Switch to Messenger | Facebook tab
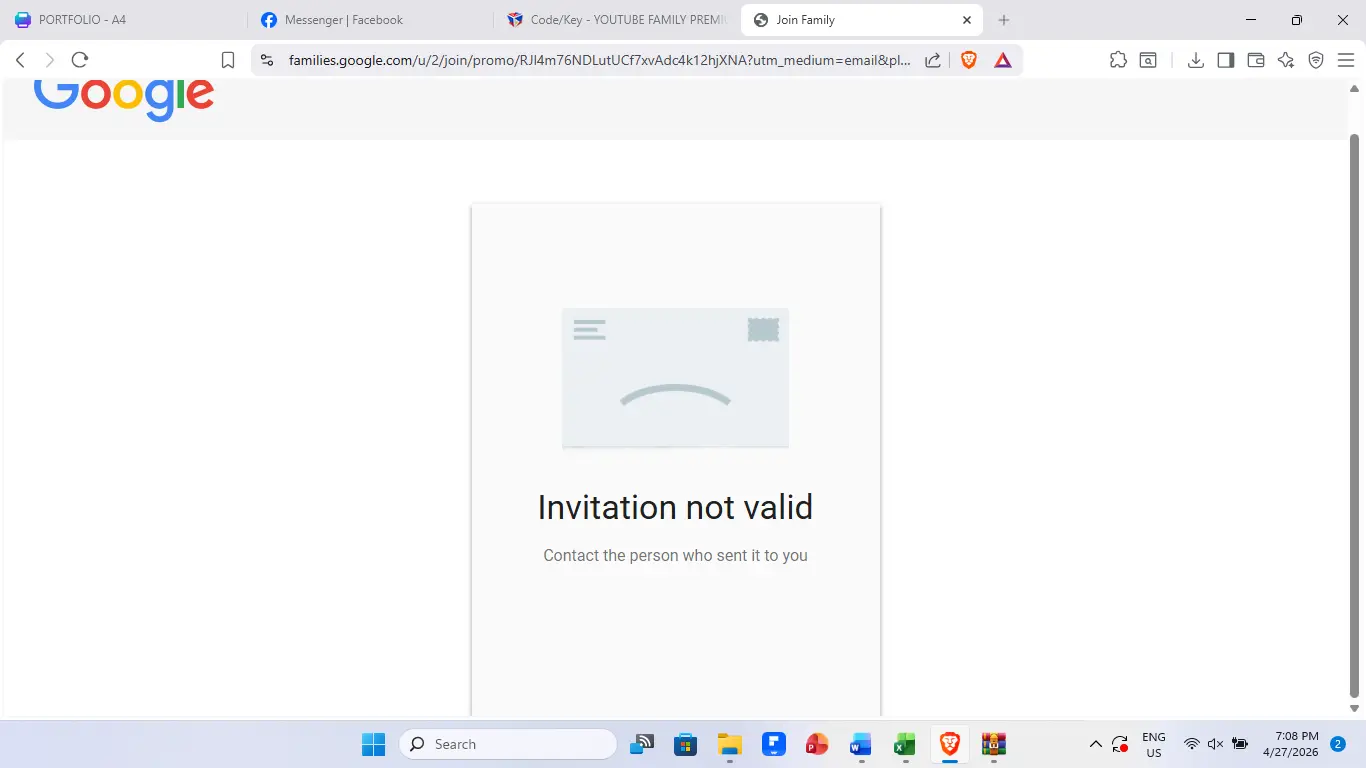 (370, 20)
